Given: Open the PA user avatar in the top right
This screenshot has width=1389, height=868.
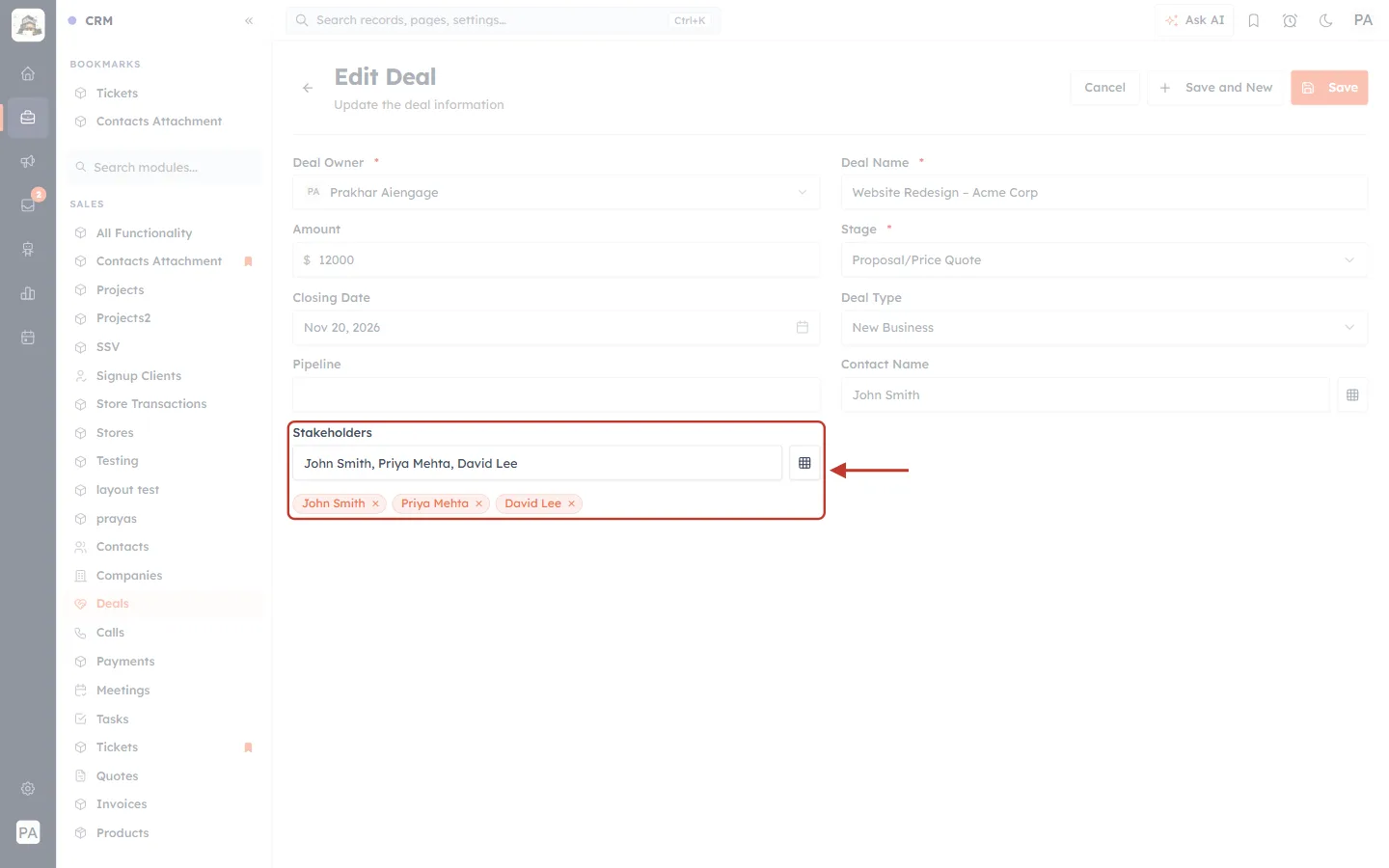Looking at the screenshot, I should [x=1363, y=20].
